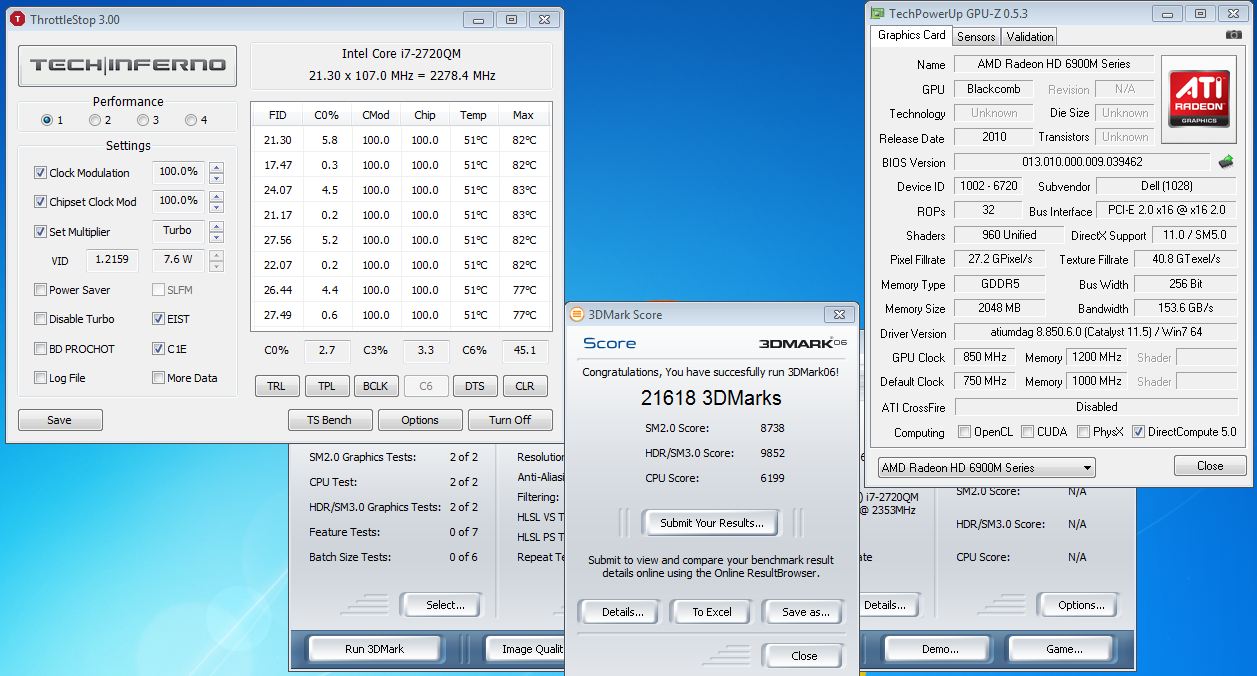The height and width of the screenshot is (676, 1257).
Task: Enable the Power Saver checkbox
Action: pos(41,290)
